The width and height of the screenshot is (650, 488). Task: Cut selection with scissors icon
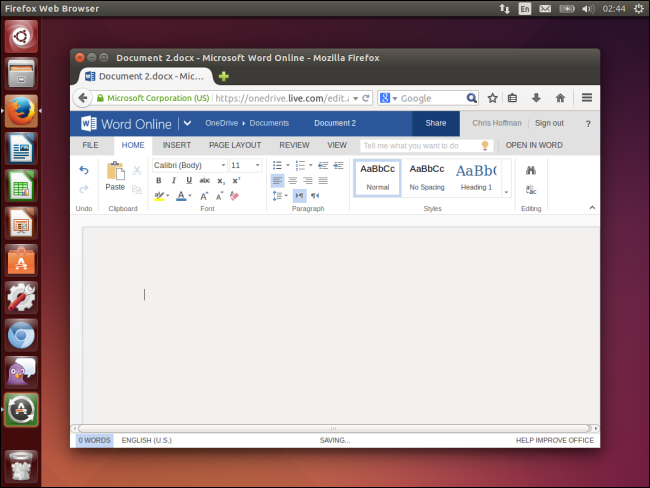tap(137, 170)
